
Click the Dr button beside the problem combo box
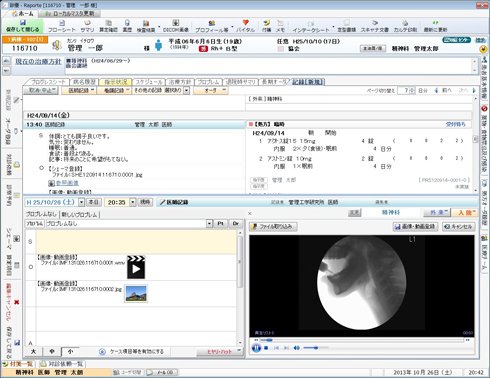pyautogui.click(x=236, y=224)
